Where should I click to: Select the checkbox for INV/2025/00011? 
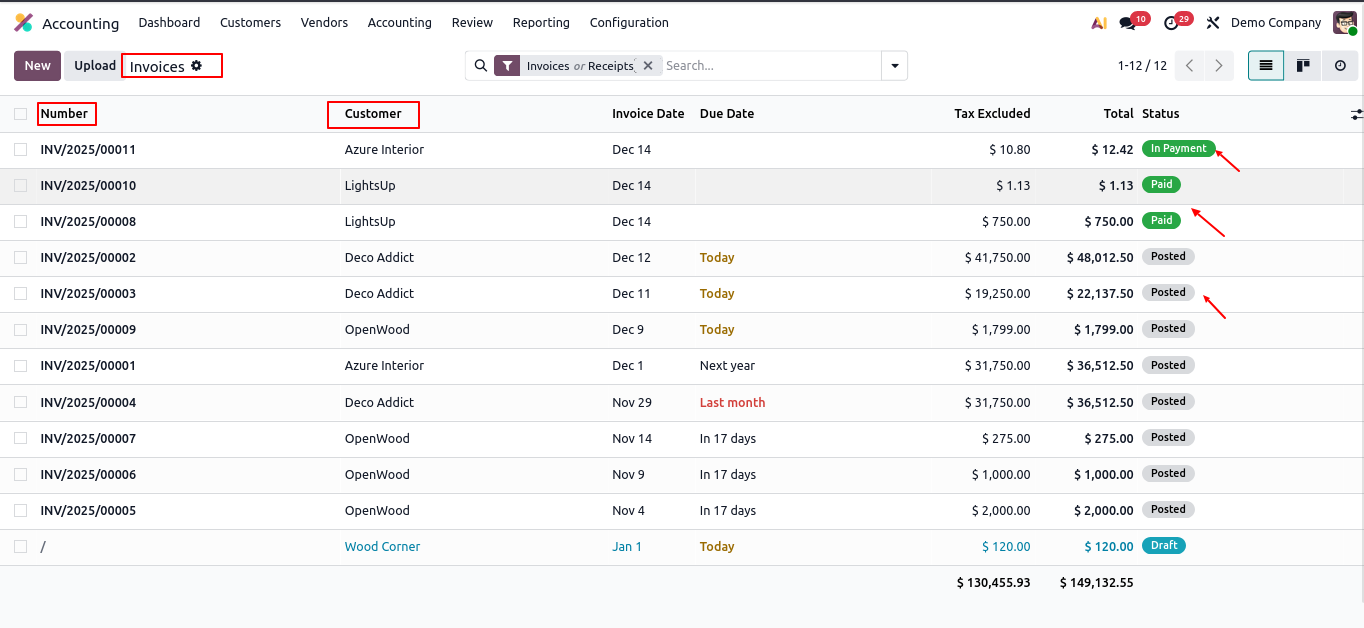coord(21,150)
